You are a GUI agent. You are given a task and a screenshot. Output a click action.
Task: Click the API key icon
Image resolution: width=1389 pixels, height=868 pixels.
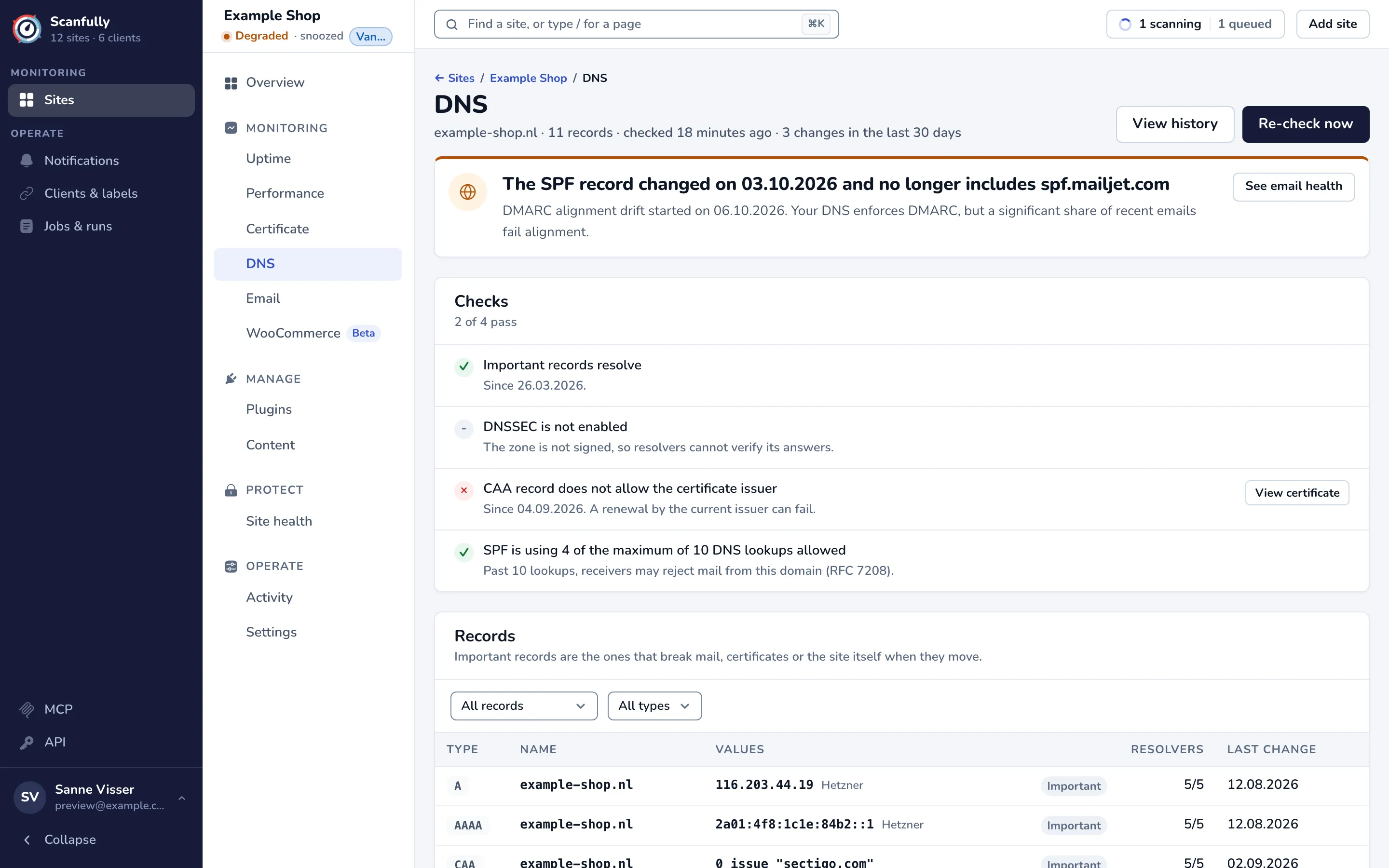point(27,742)
